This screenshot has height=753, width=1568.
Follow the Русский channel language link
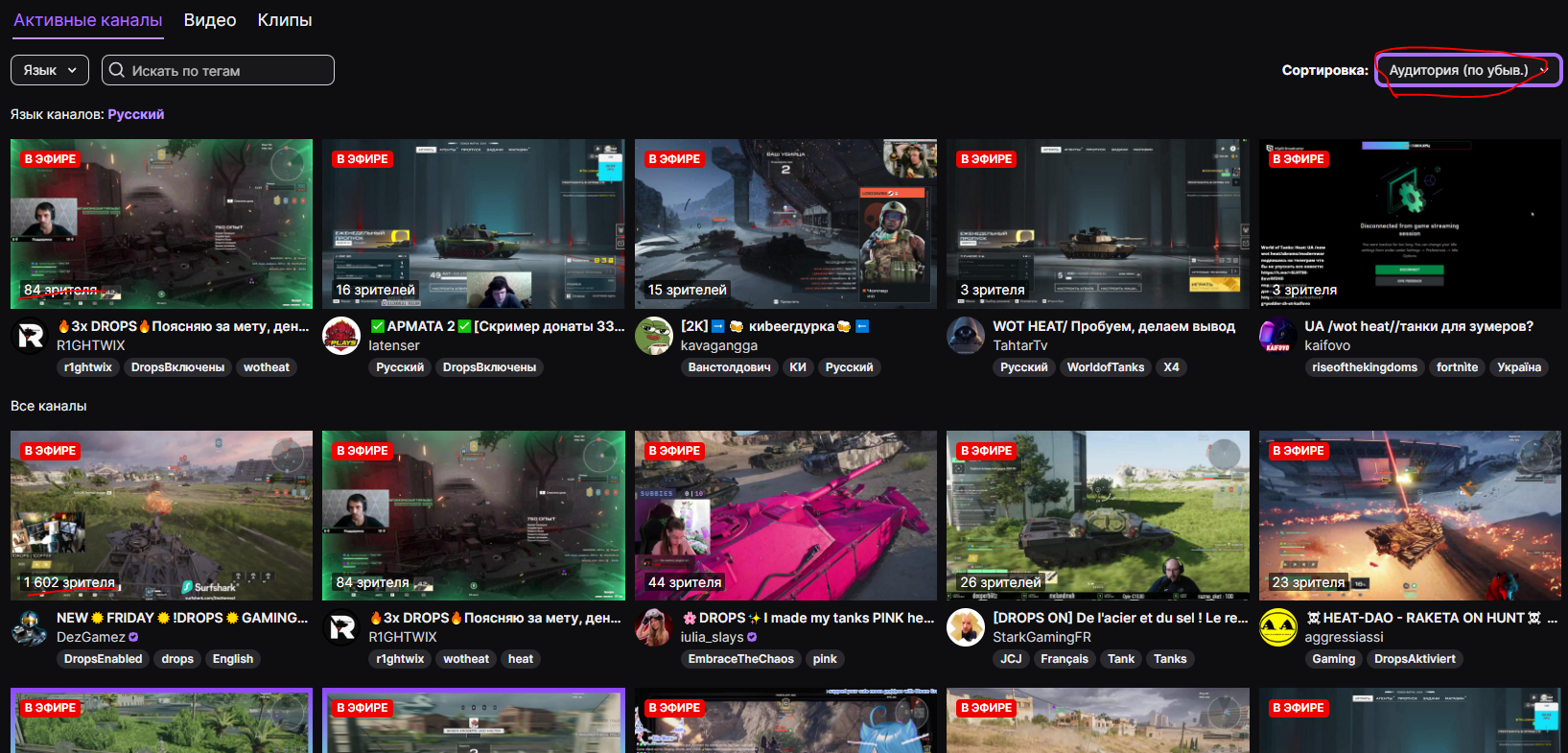coord(136,114)
